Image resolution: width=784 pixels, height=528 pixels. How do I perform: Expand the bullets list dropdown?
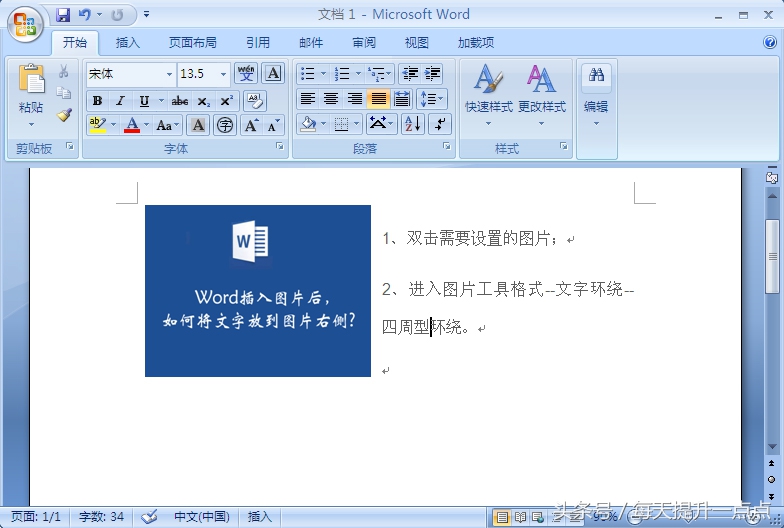[323, 74]
